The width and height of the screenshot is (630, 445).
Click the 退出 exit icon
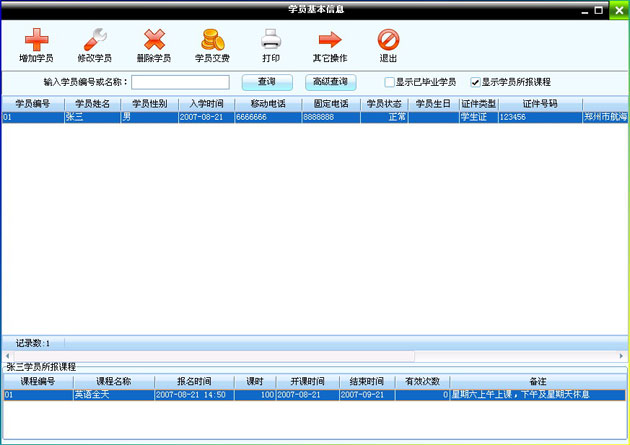[388, 40]
